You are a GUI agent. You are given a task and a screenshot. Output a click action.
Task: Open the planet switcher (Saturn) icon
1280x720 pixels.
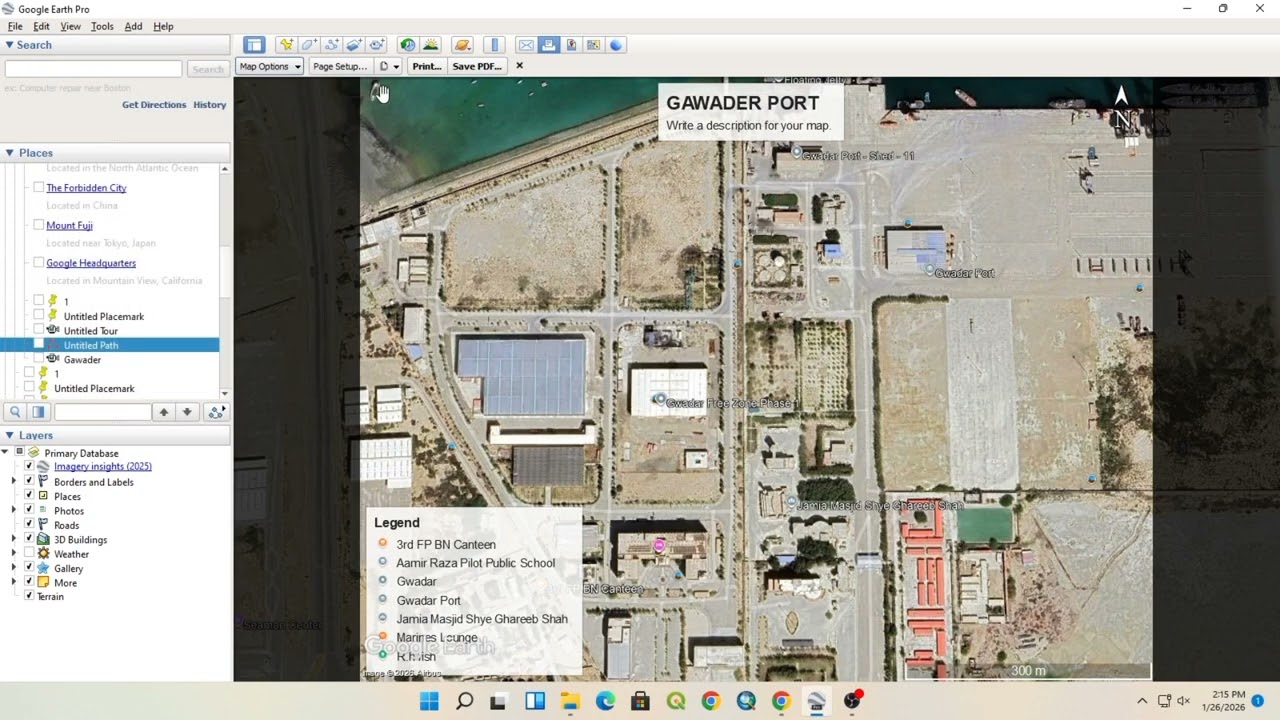tap(461, 45)
